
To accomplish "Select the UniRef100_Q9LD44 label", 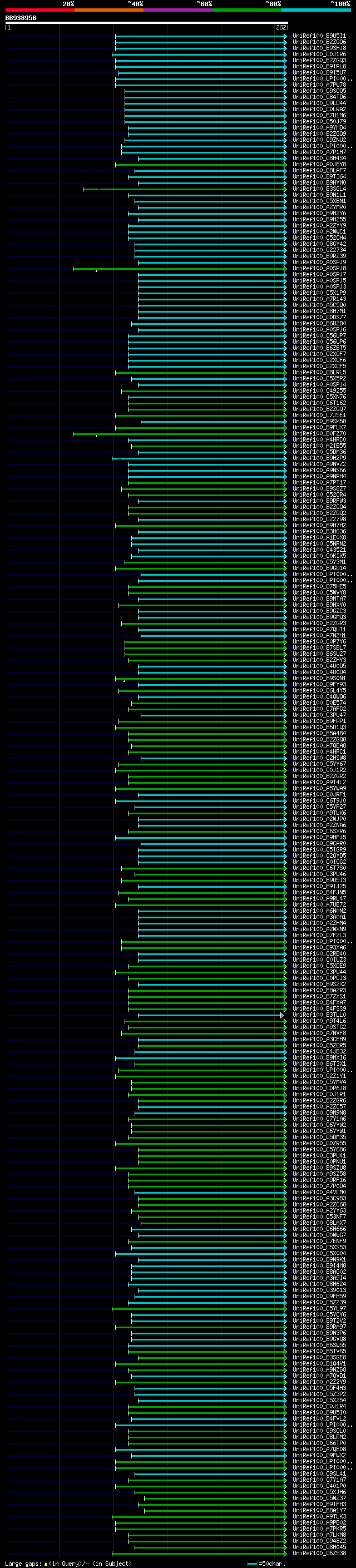I will point(319,103).
